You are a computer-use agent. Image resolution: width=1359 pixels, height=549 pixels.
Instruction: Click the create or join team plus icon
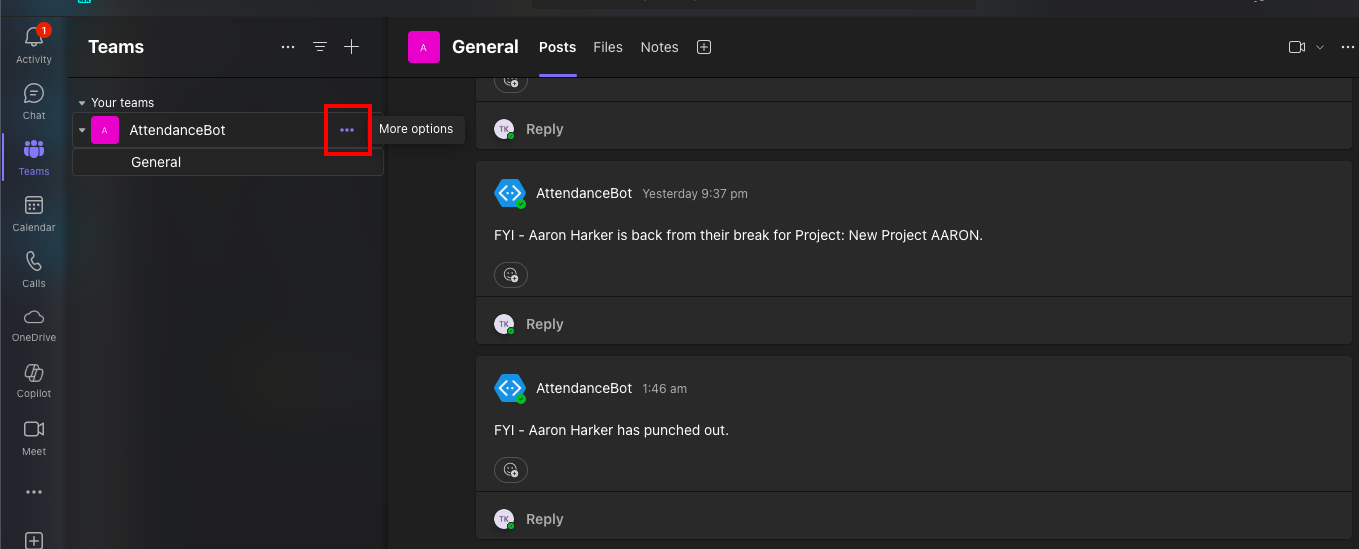(351, 47)
